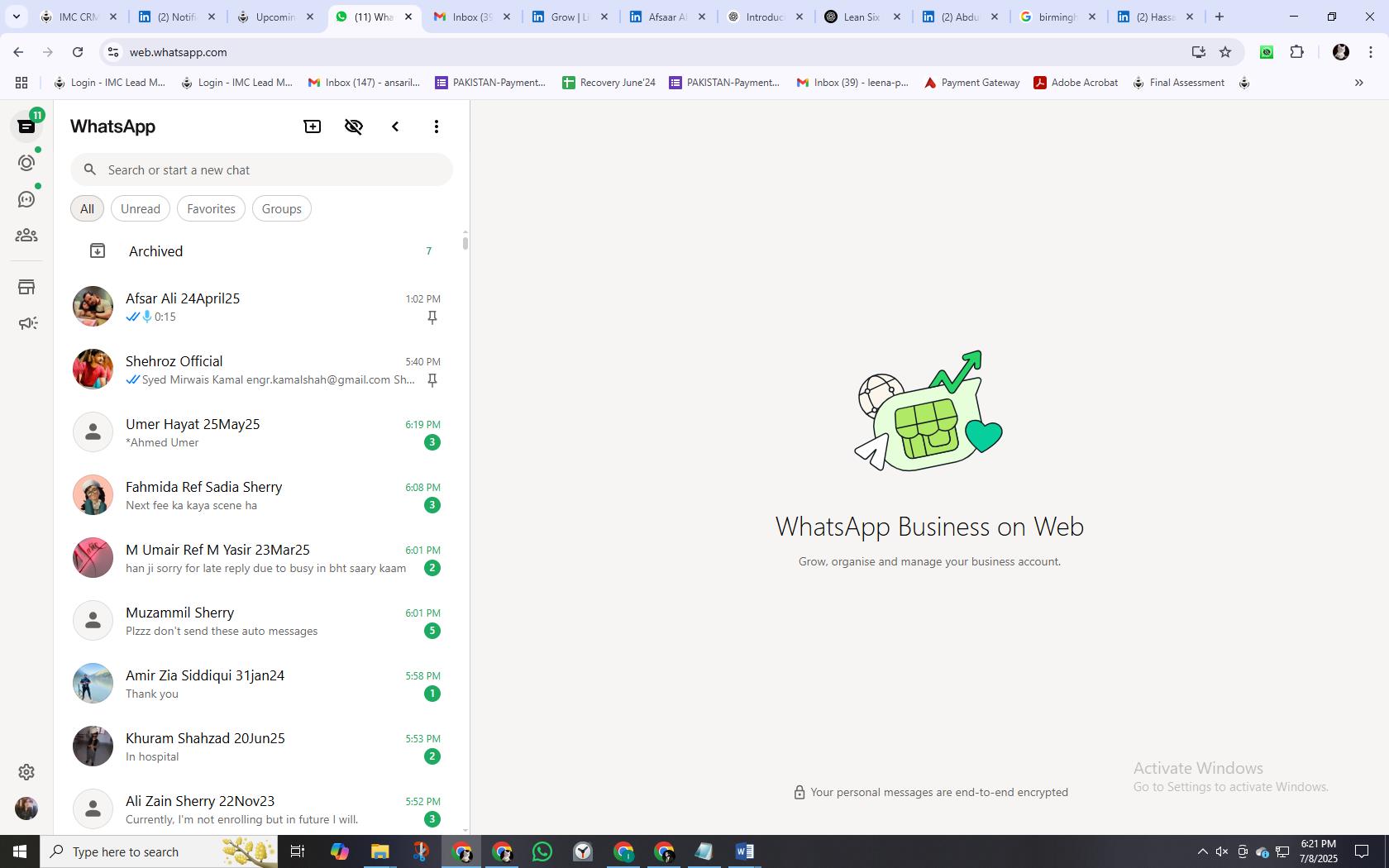Open Final Assessment bookmark
The height and width of the screenshot is (868, 1389).
click(1178, 83)
